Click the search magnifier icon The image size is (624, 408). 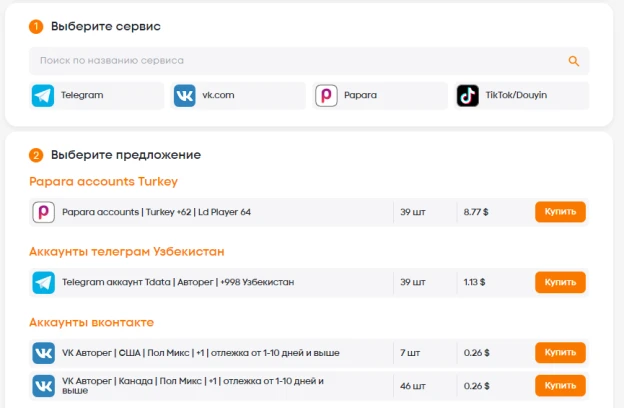pos(573,61)
